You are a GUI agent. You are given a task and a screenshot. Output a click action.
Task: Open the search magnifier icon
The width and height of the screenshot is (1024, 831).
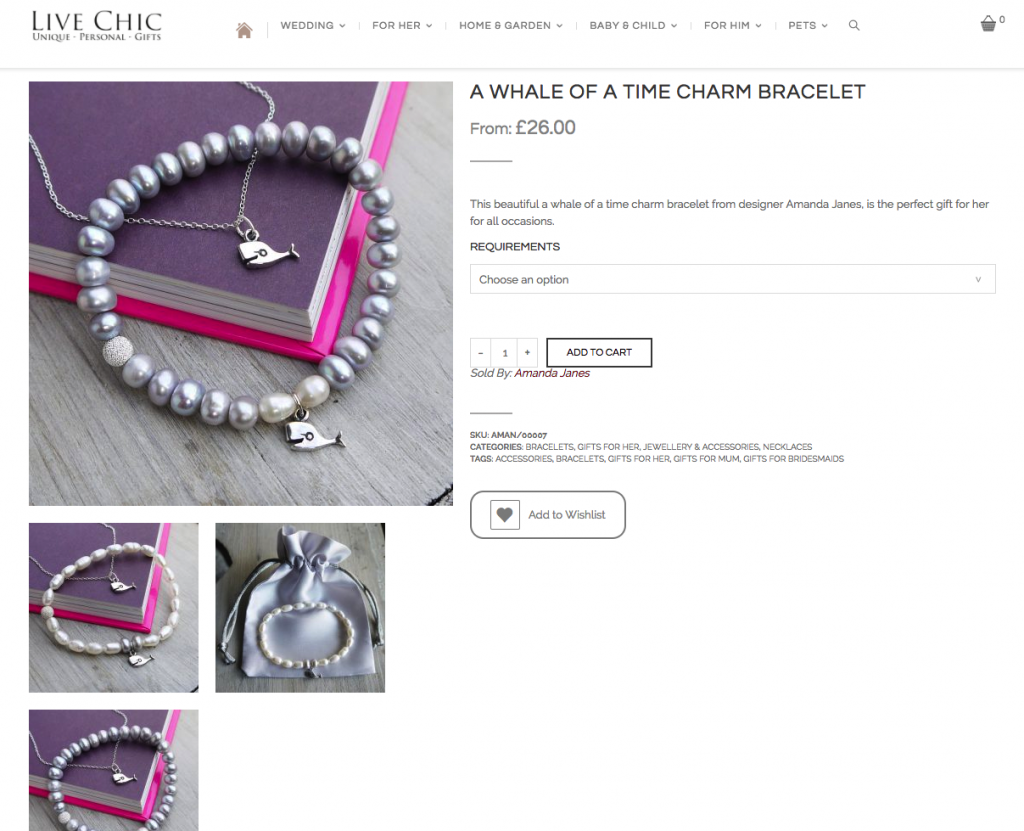point(854,25)
